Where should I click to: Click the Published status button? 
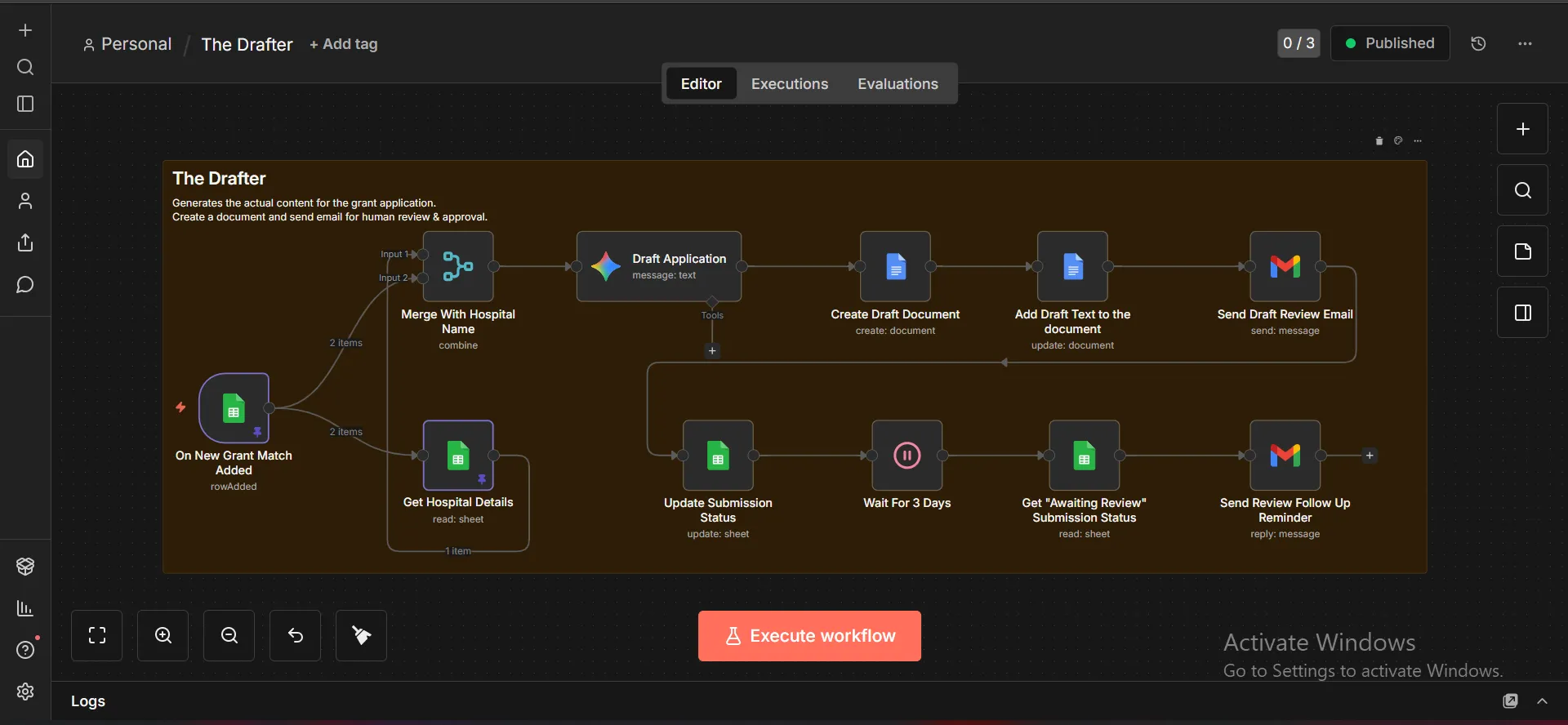[1390, 43]
